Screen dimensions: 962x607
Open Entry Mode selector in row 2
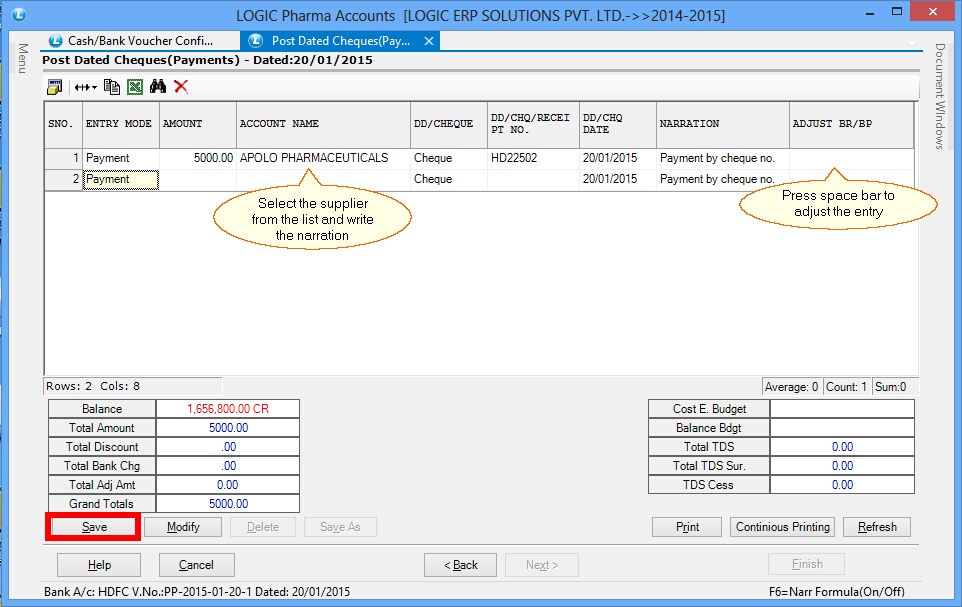[x=120, y=178]
